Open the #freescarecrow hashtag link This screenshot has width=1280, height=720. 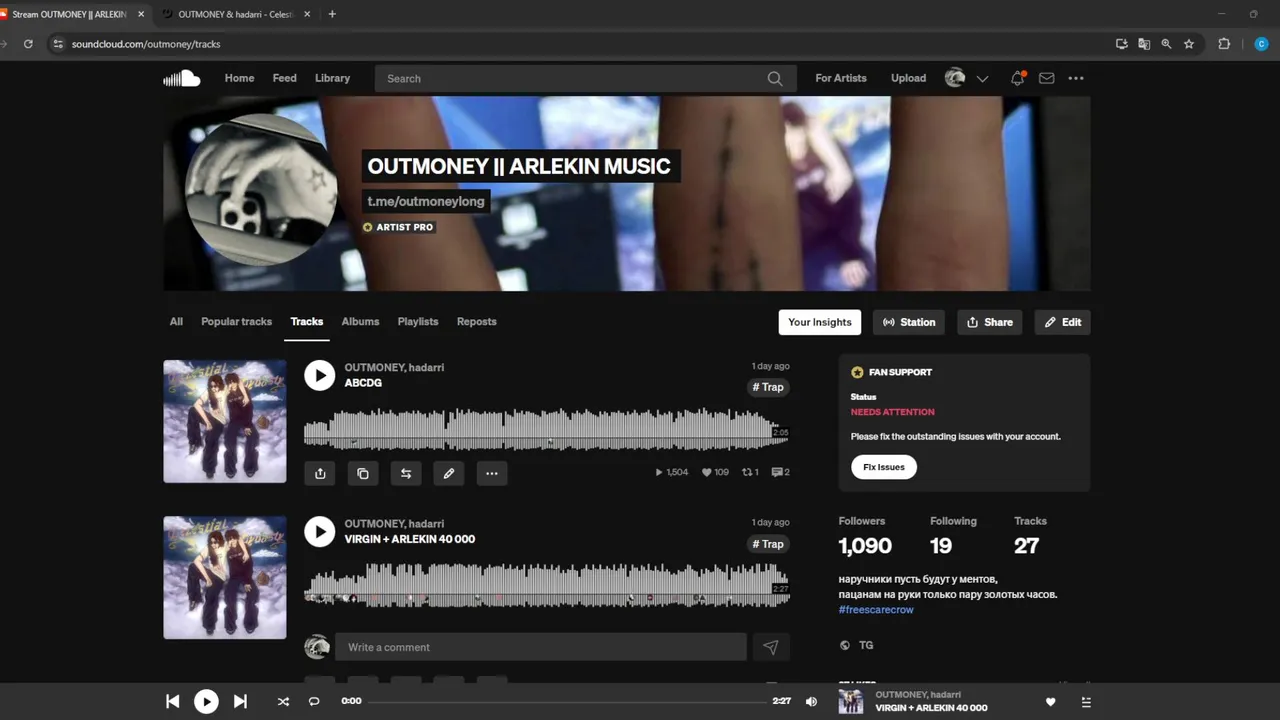[x=876, y=609]
